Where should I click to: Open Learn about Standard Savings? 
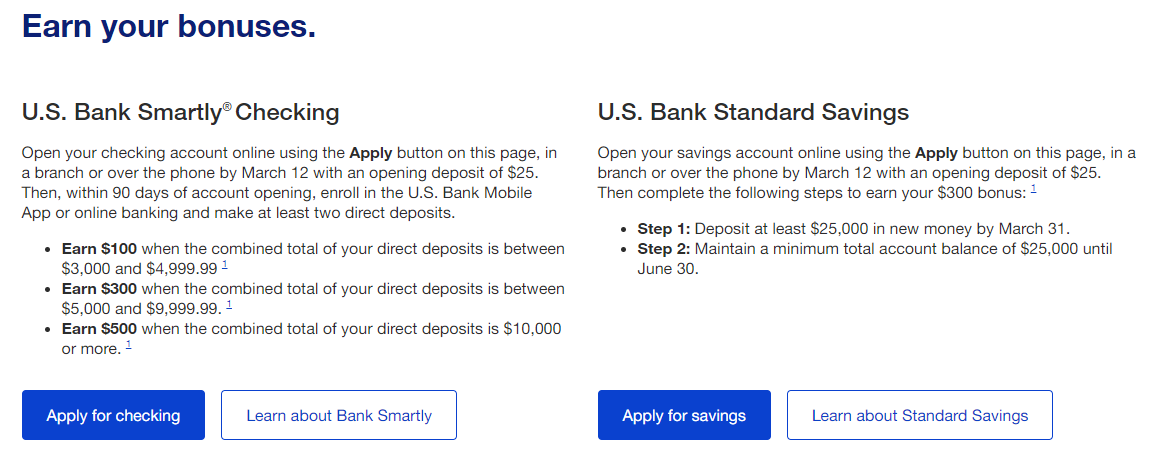click(920, 415)
